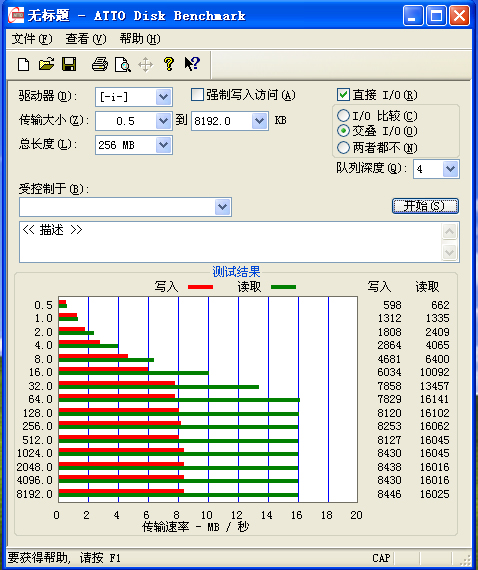Start the benchmark with 开始 button
The image size is (478, 570).
point(425,206)
